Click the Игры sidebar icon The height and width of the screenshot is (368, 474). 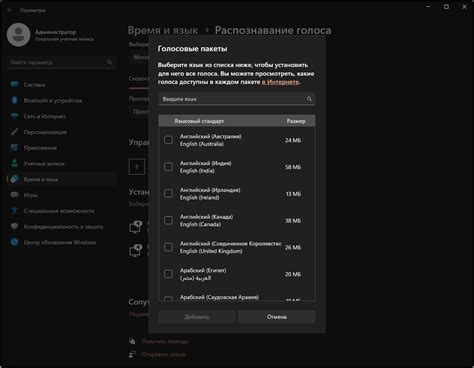14,195
